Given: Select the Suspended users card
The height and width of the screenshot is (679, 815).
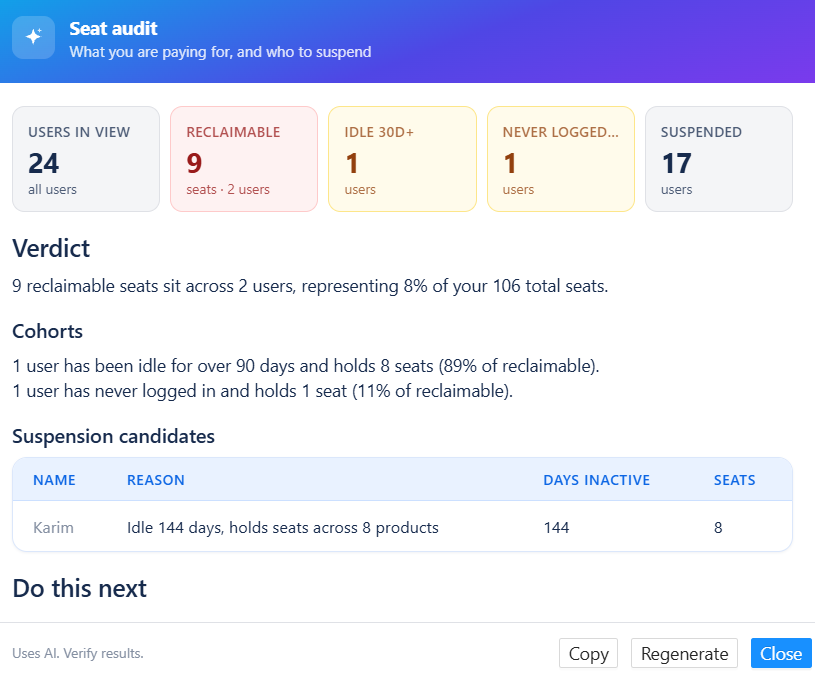Looking at the screenshot, I should pyautogui.click(x=719, y=159).
